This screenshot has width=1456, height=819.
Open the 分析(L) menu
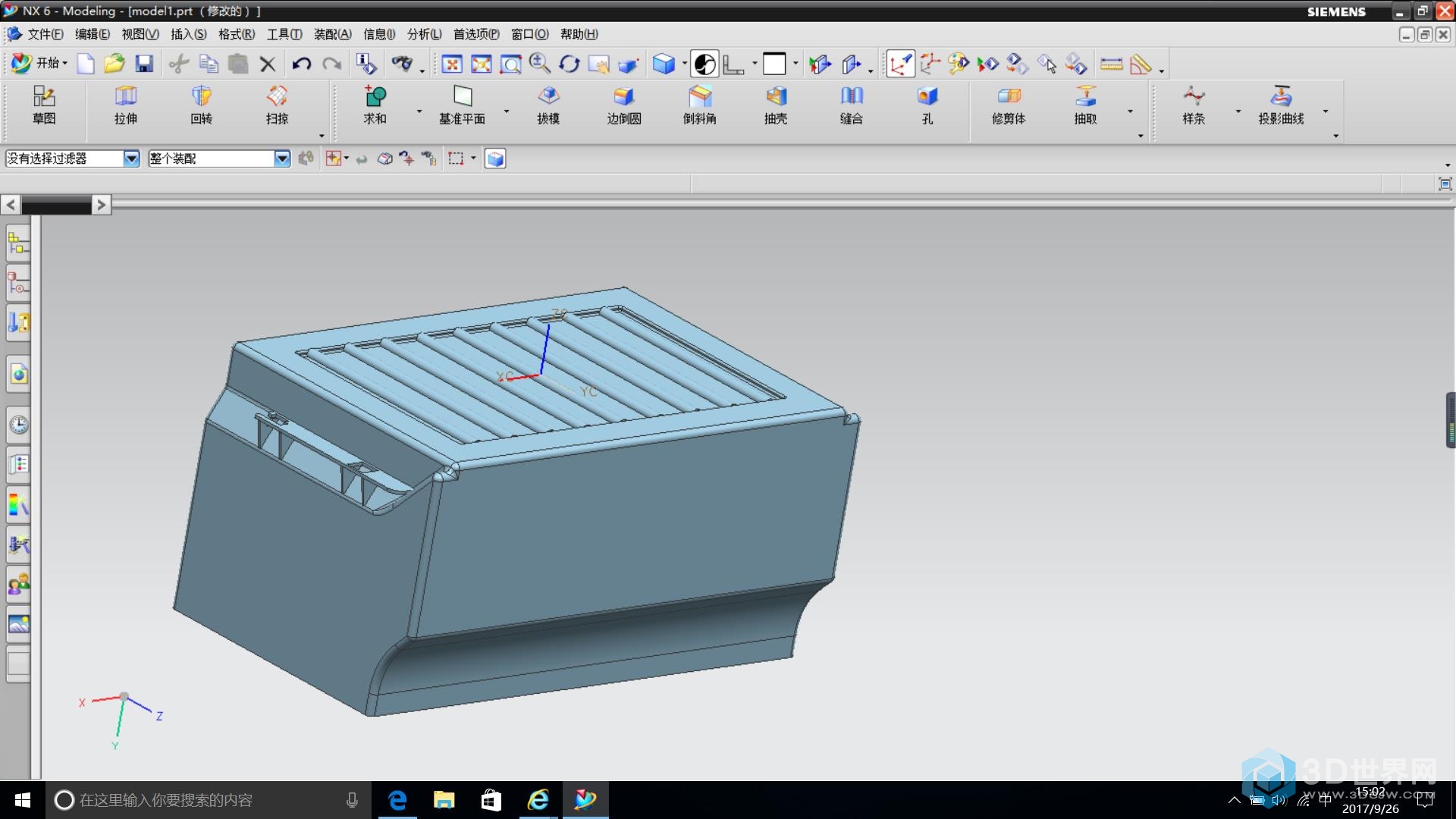(425, 34)
